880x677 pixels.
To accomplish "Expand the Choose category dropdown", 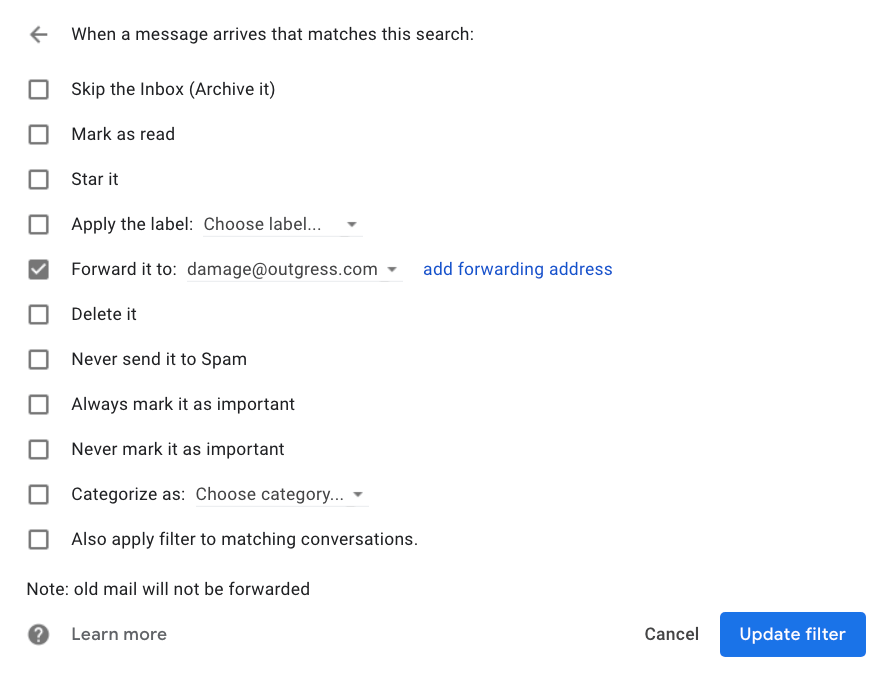I will [282, 495].
